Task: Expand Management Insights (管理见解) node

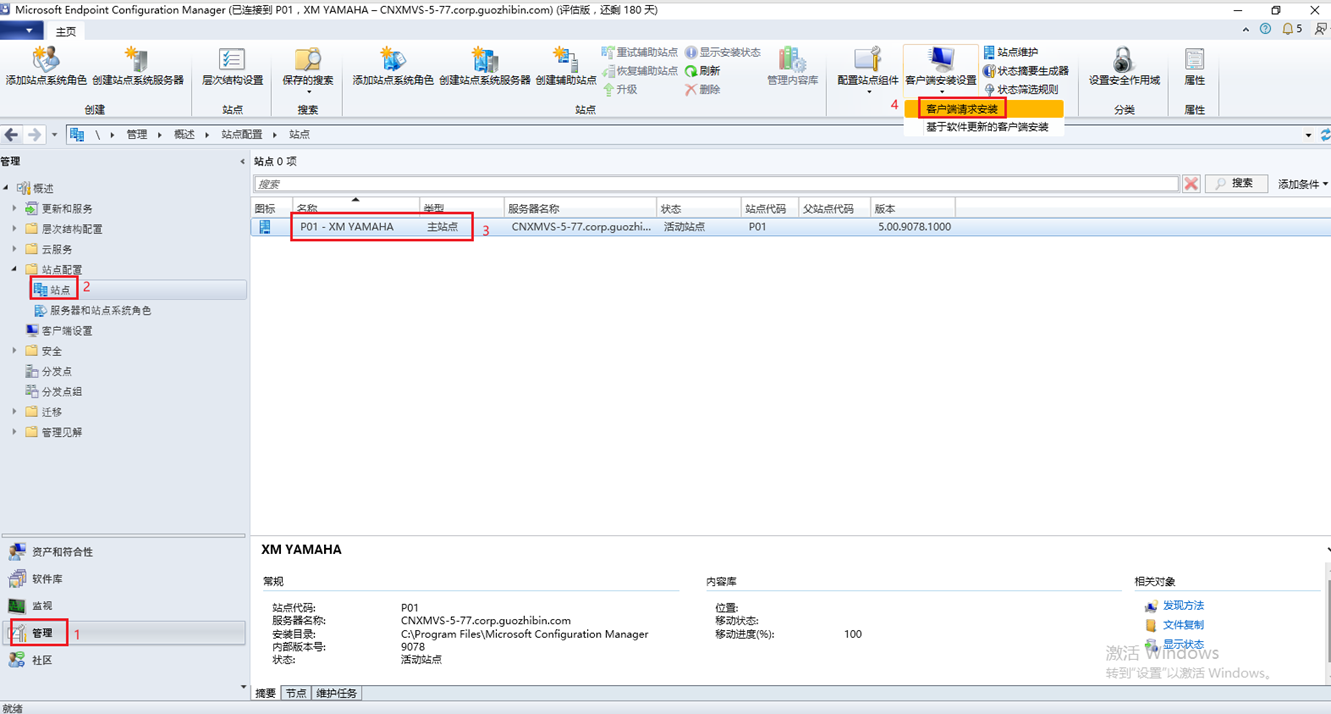Action: 15,432
